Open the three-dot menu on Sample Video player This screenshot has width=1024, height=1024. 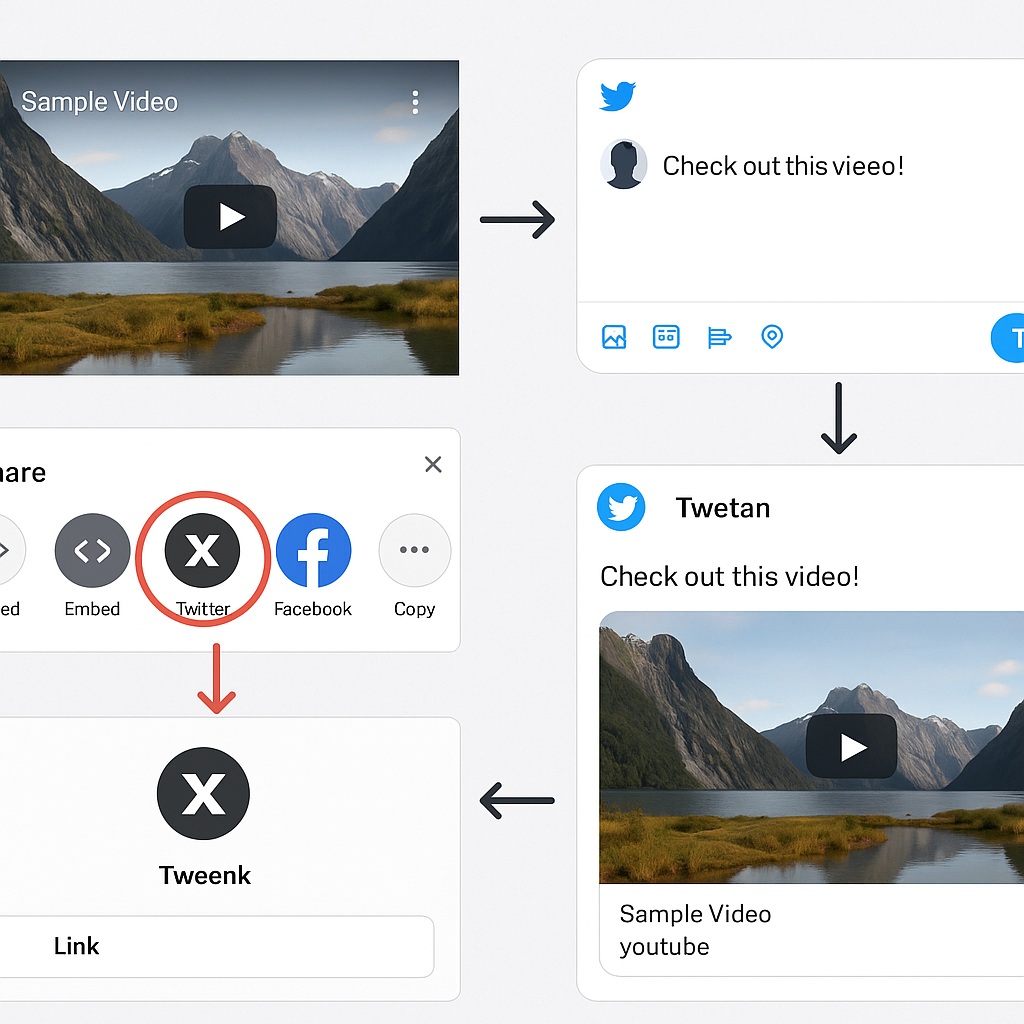[415, 103]
